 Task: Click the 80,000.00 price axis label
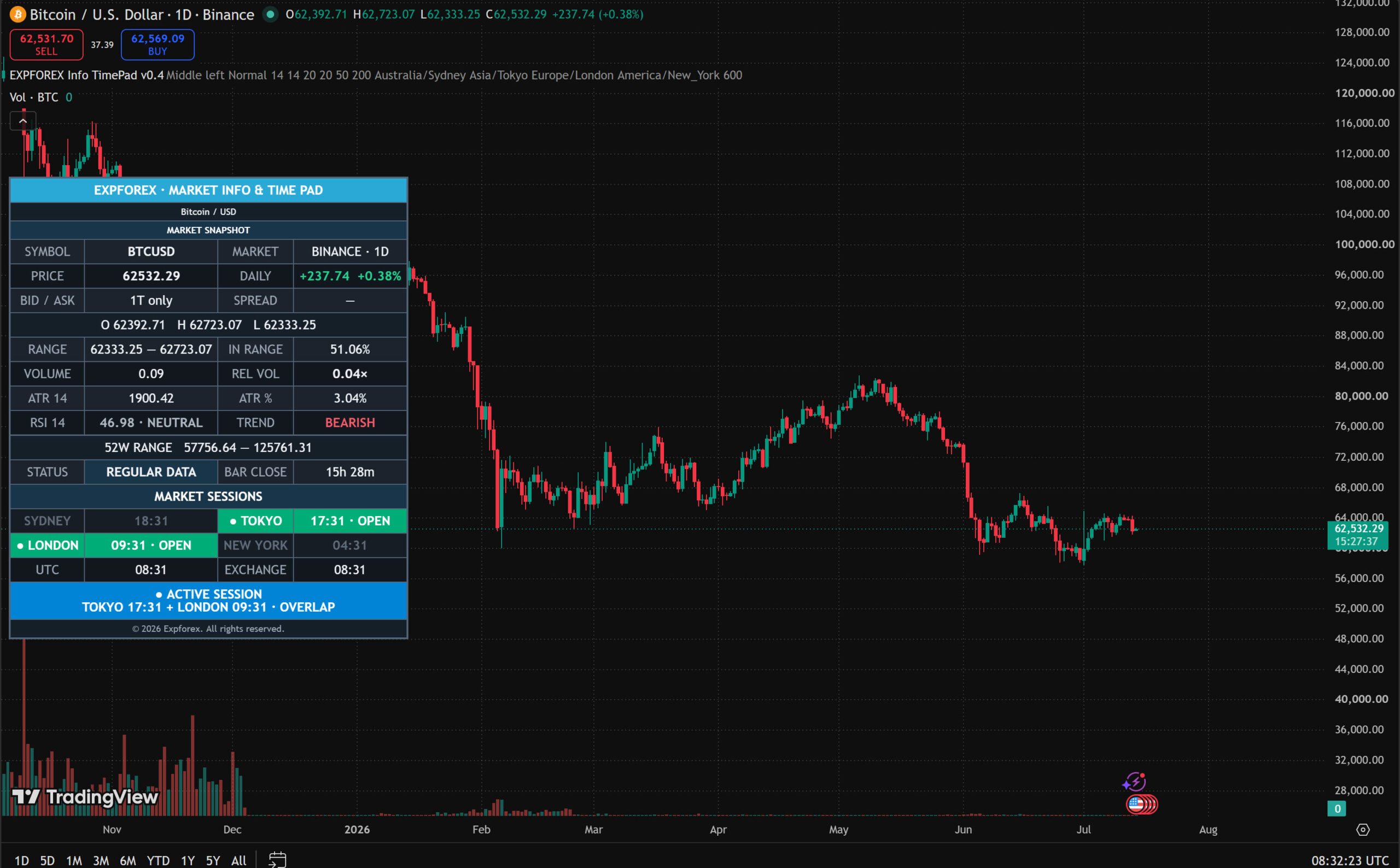(x=1361, y=396)
